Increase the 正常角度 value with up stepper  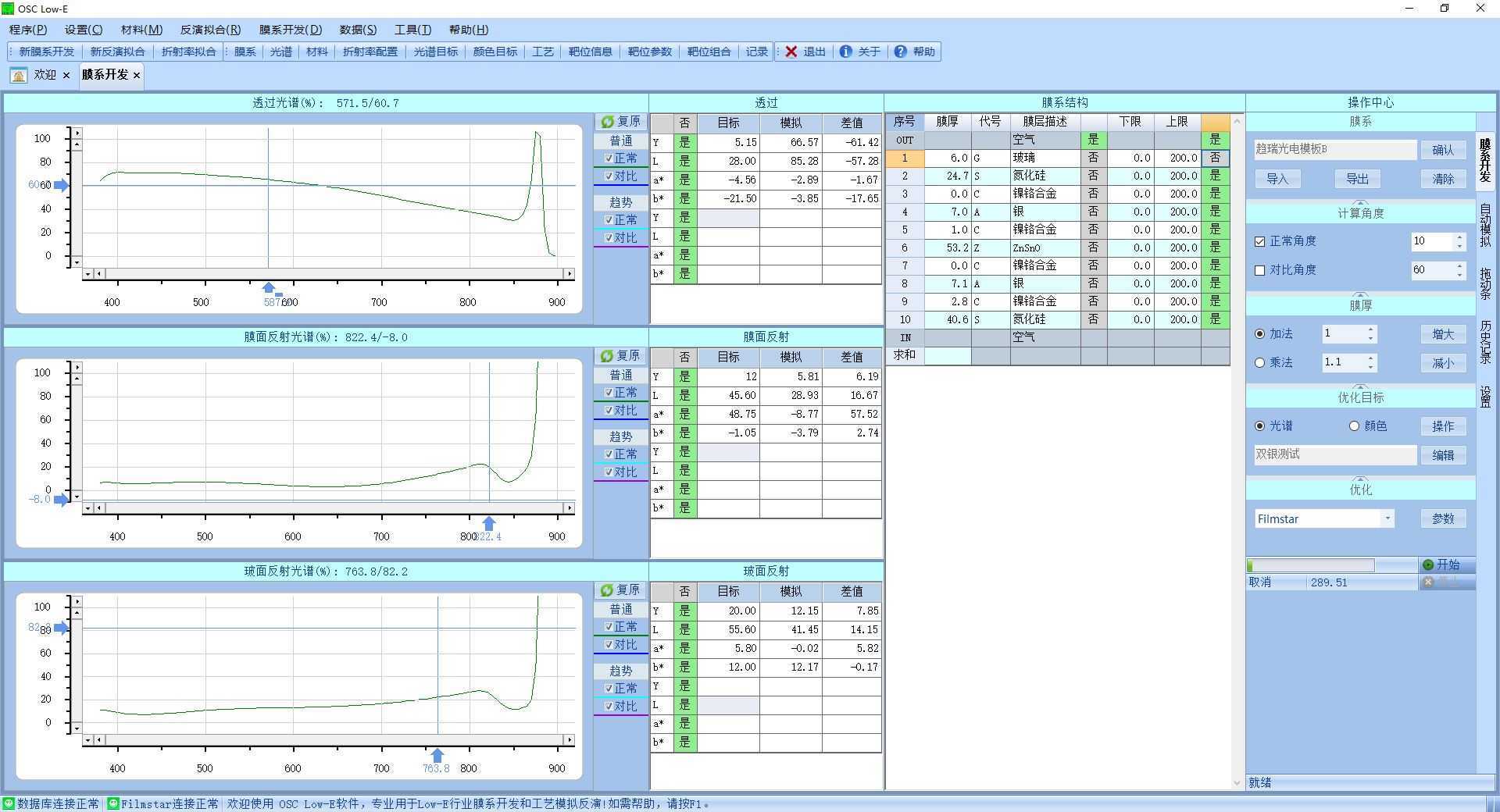click(x=1459, y=237)
